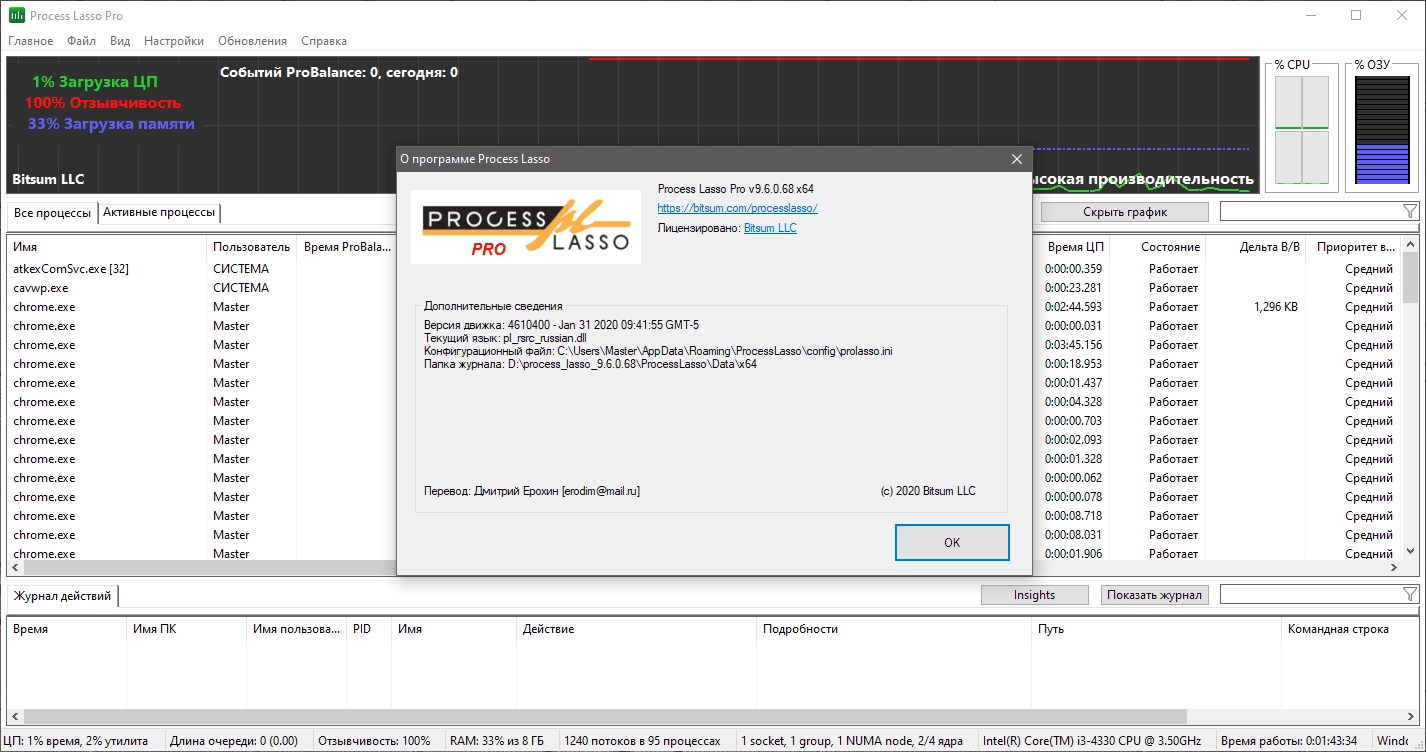1426x752 pixels.
Task: Click the Process Lasso title bar app icon
Action: (x=17, y=16)
